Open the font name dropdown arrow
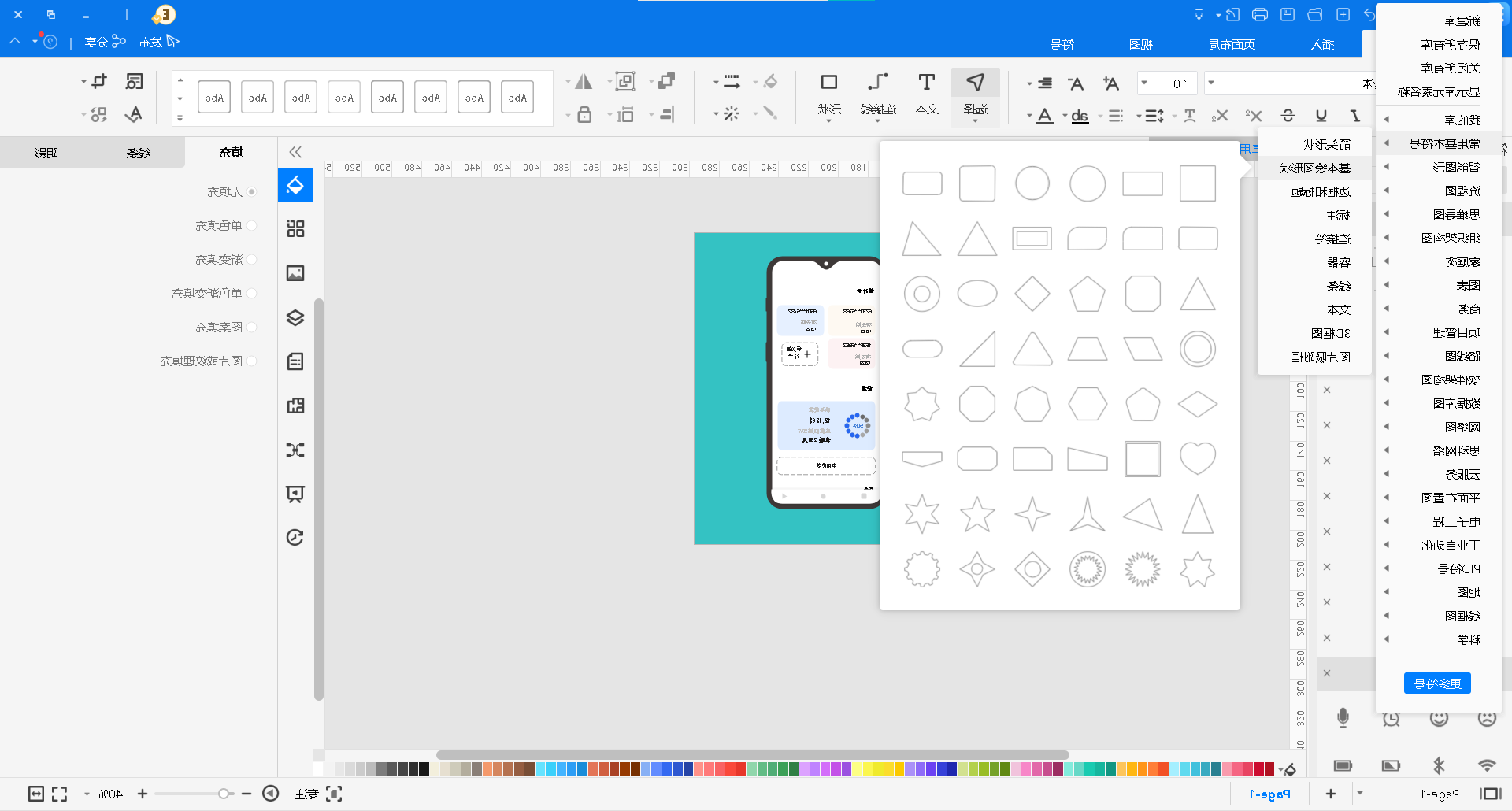Viewport: 1512px width, 811px height. 1211,83
